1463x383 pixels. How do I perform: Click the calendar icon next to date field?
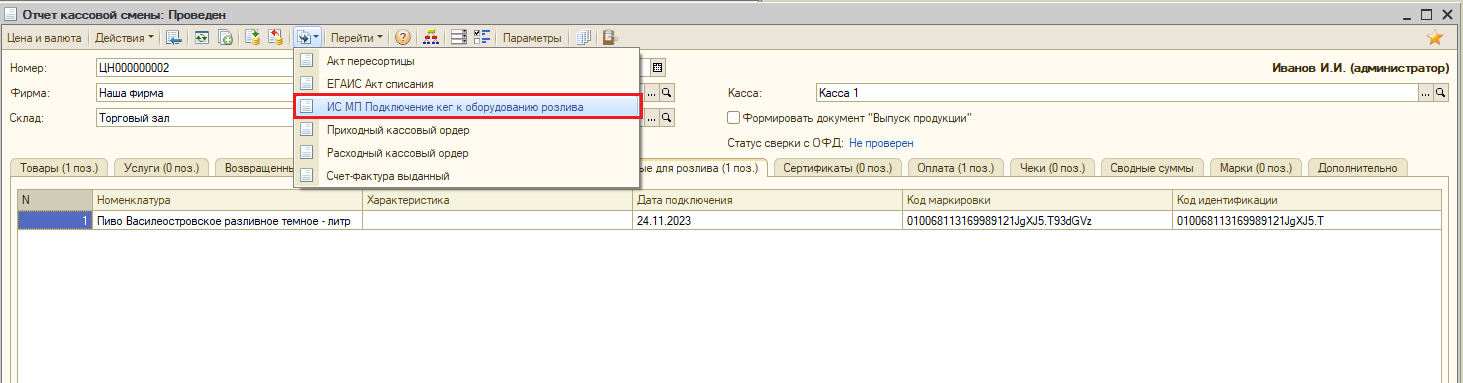pyautogui.click(x=657, y=68)
